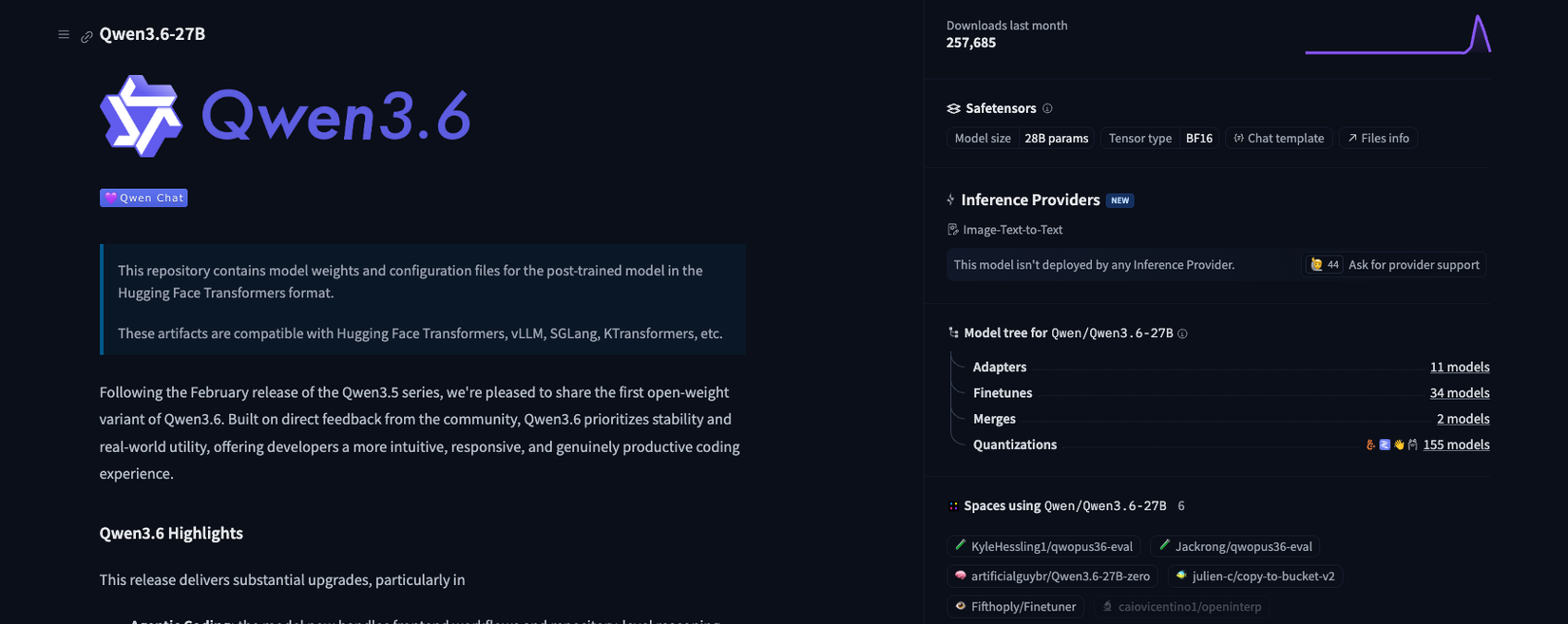Click the quantization author avatar icons
This screenshot has width=1568, height=624.
(1391, 444)
